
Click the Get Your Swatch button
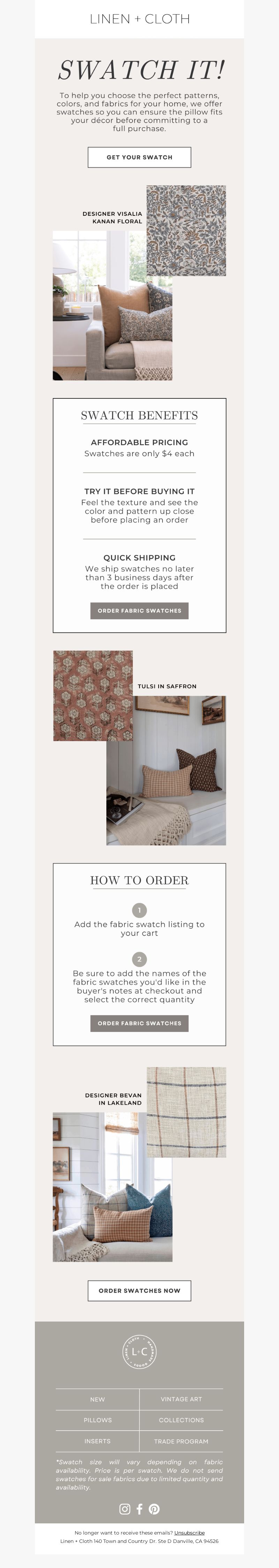[139, 157]
